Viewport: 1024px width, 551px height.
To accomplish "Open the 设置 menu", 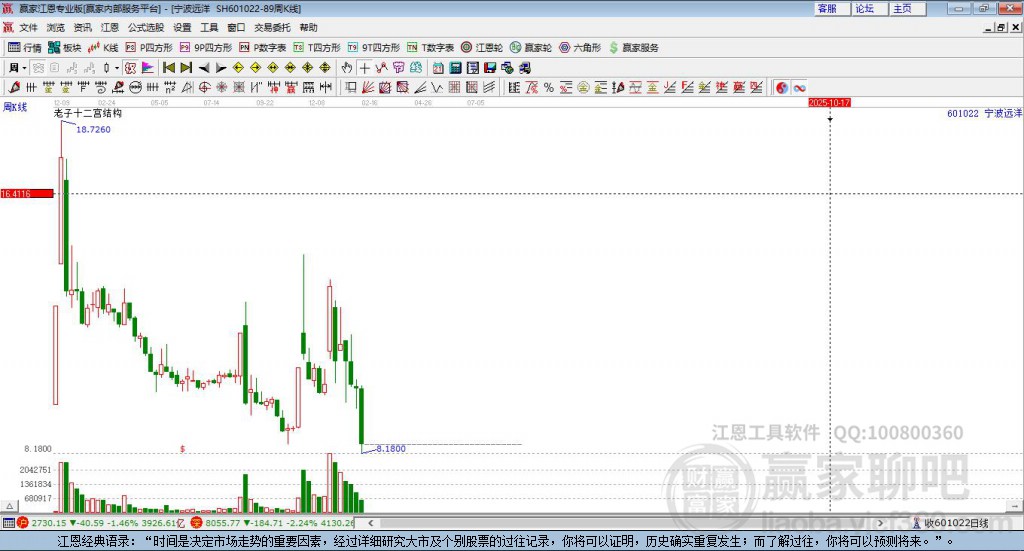I will click(182, 27).
